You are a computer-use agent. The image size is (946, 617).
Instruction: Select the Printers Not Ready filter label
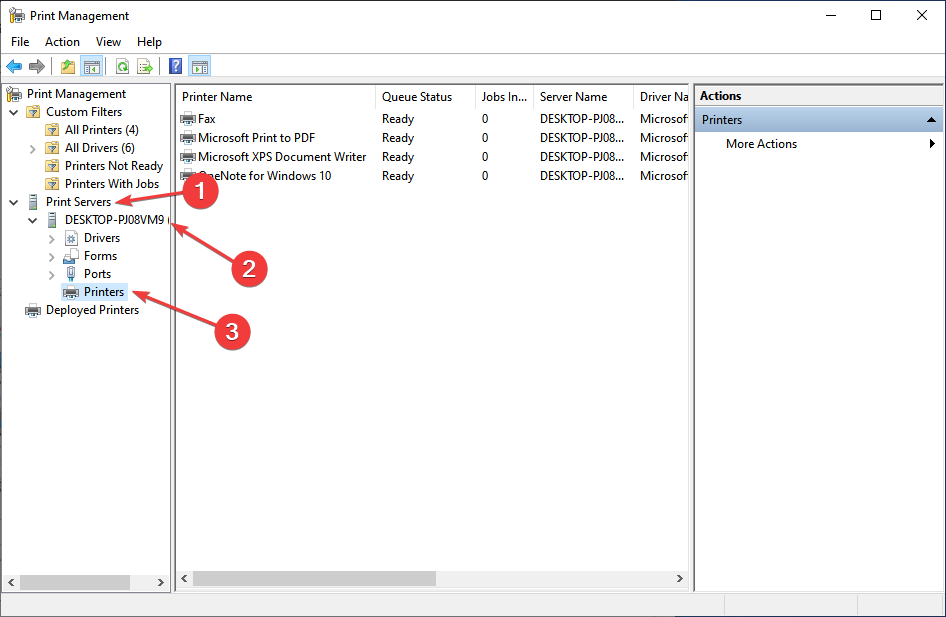(114, 166)
